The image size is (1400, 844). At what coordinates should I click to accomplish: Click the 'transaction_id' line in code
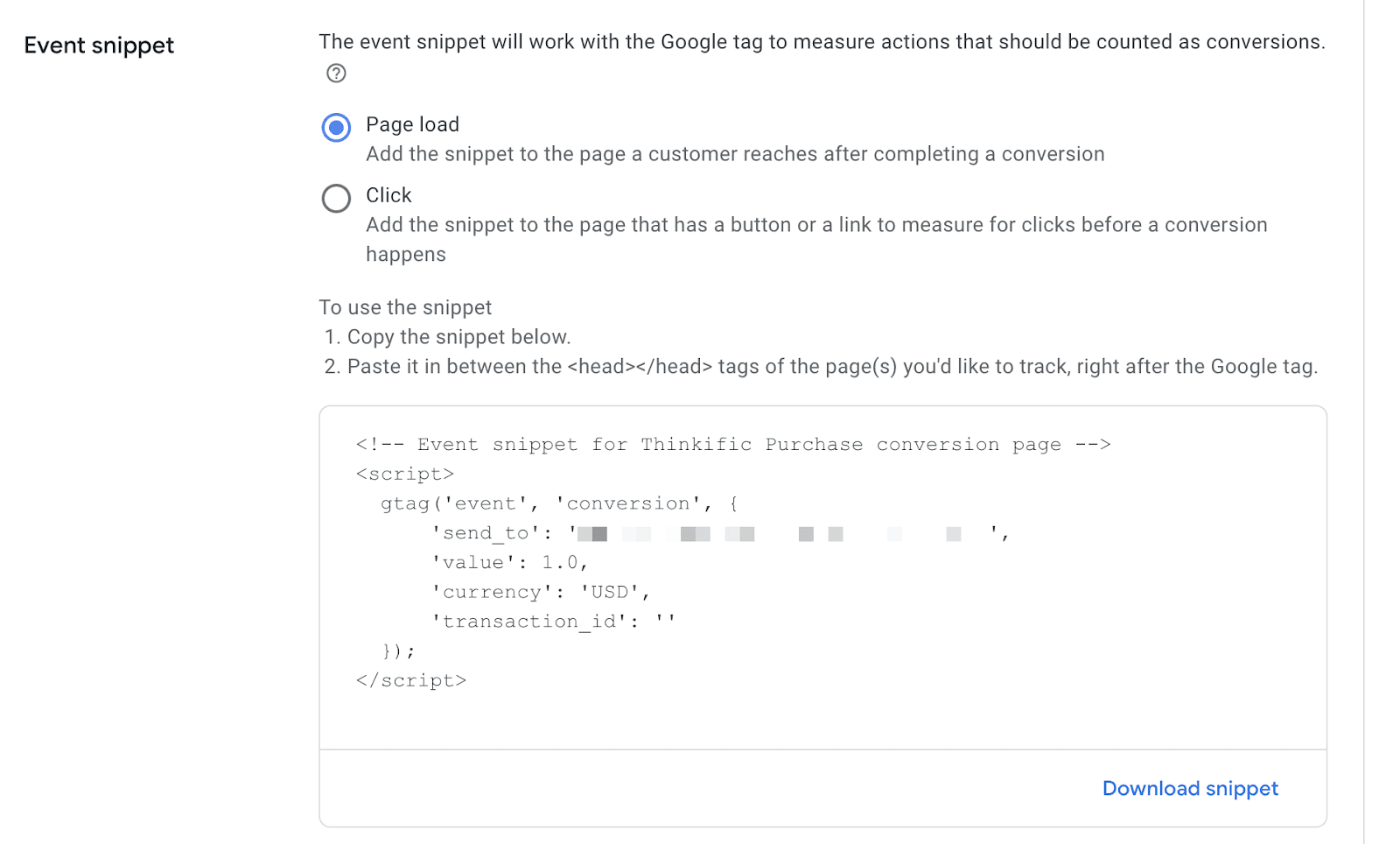[553, 622]
